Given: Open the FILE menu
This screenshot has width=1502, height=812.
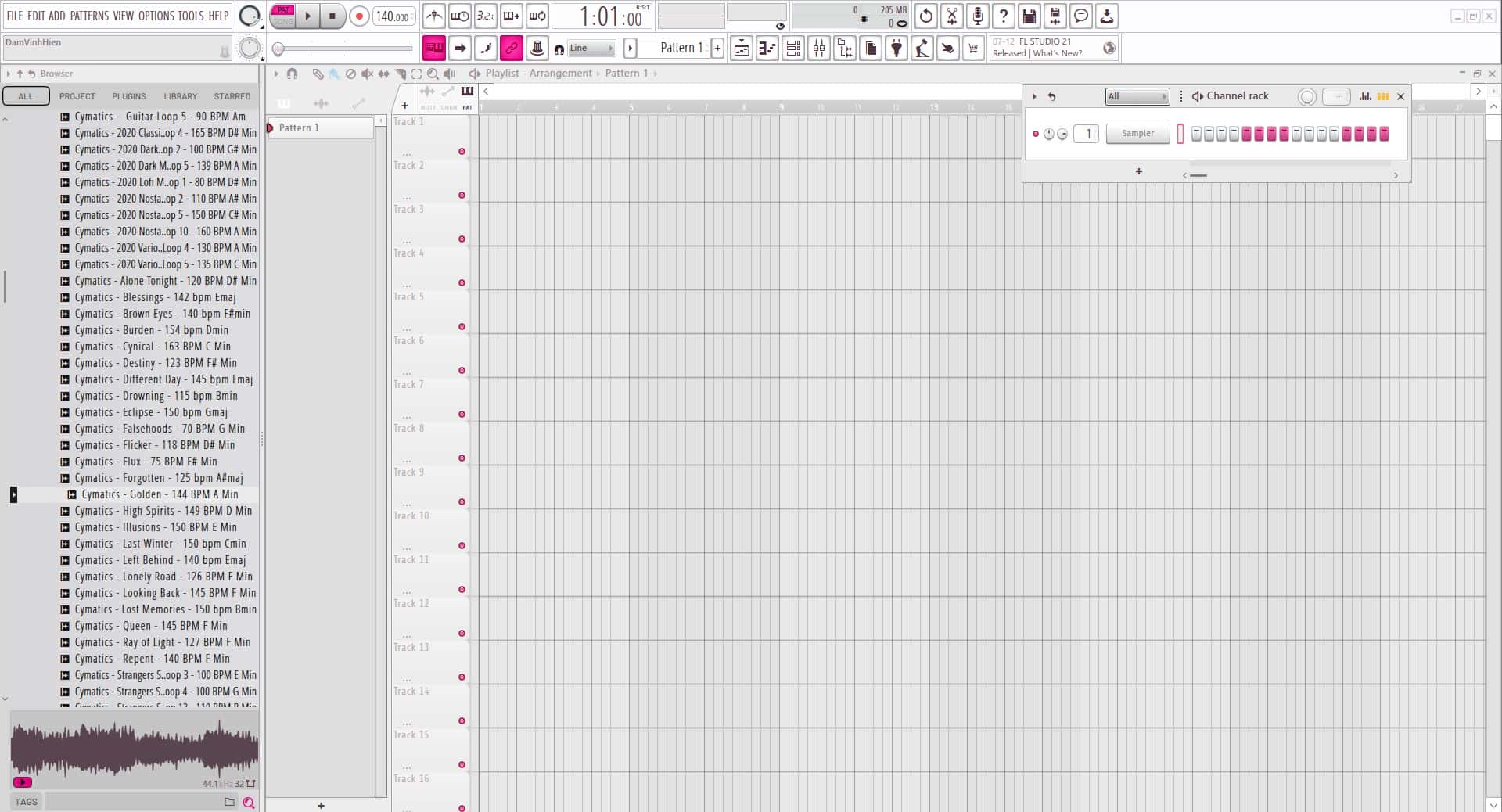Looking at the screenshot, I should [x=15, y=16].
